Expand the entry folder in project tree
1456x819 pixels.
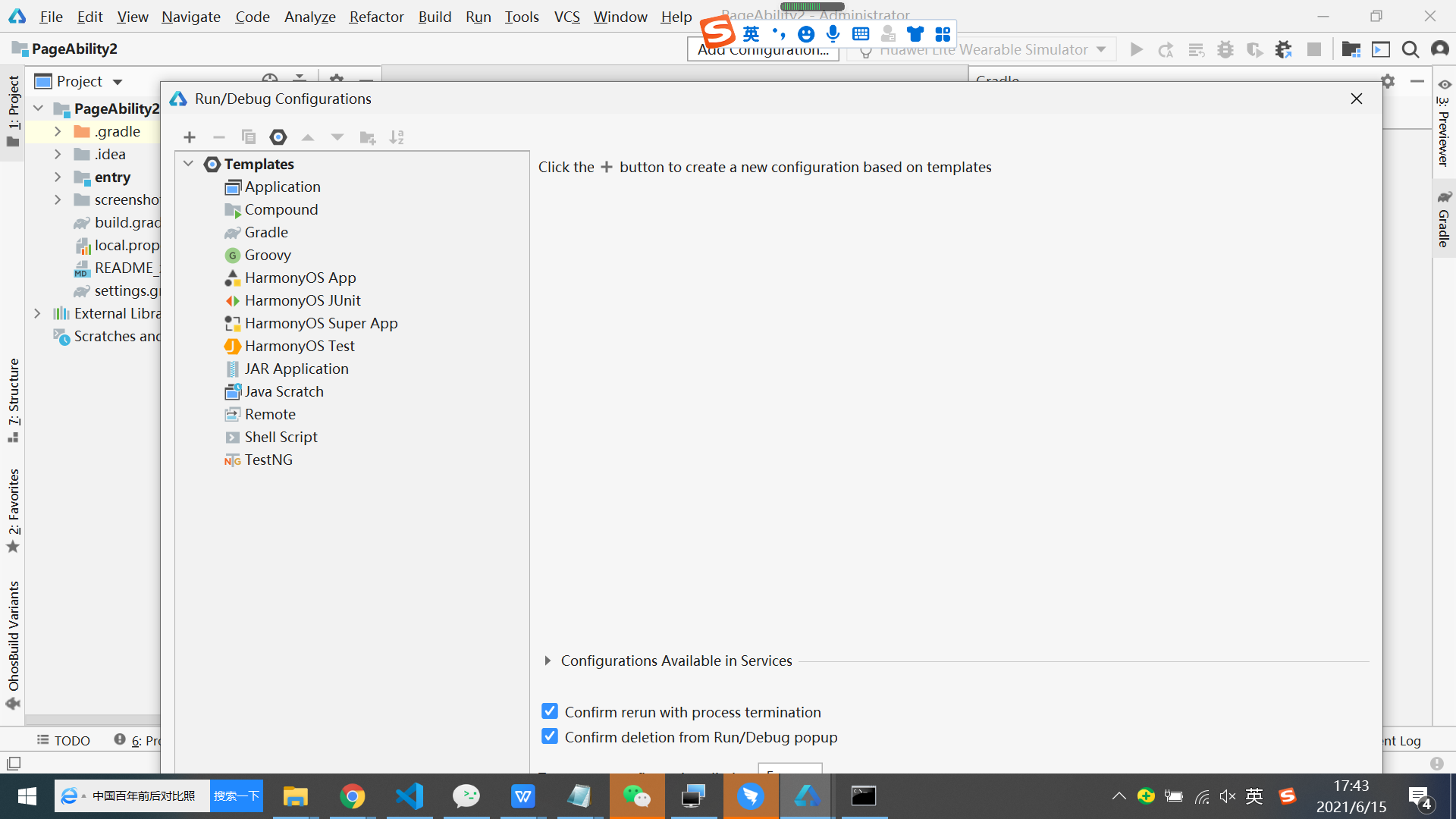[58, 177]
